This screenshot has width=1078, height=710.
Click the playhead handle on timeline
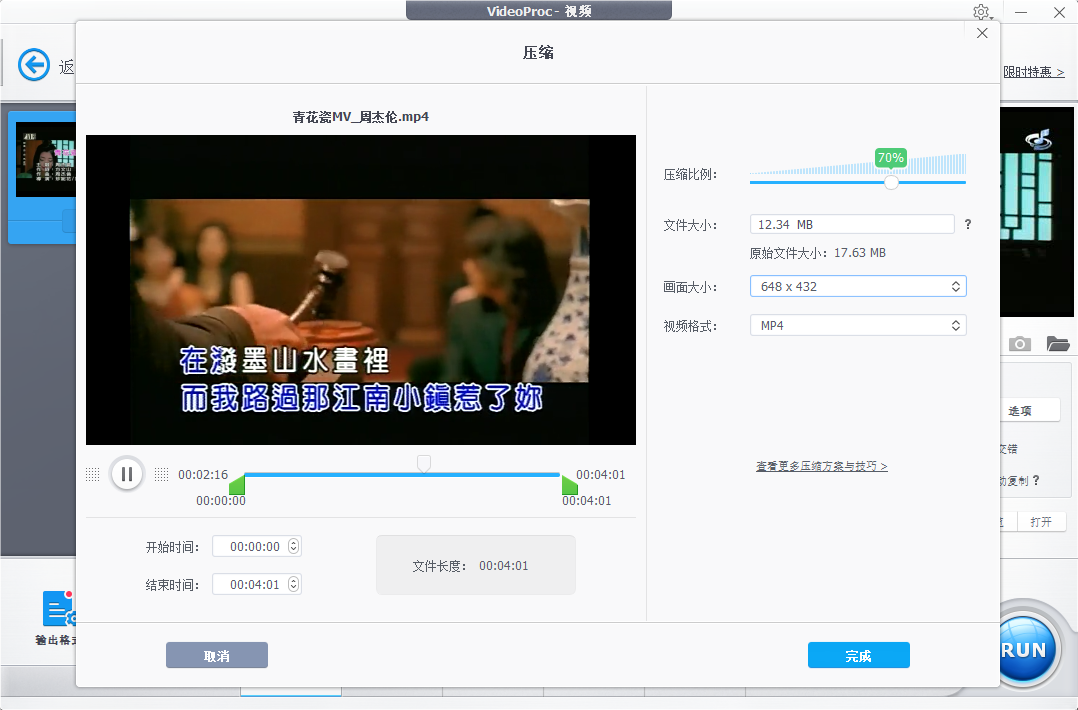(x=424, y=463)
